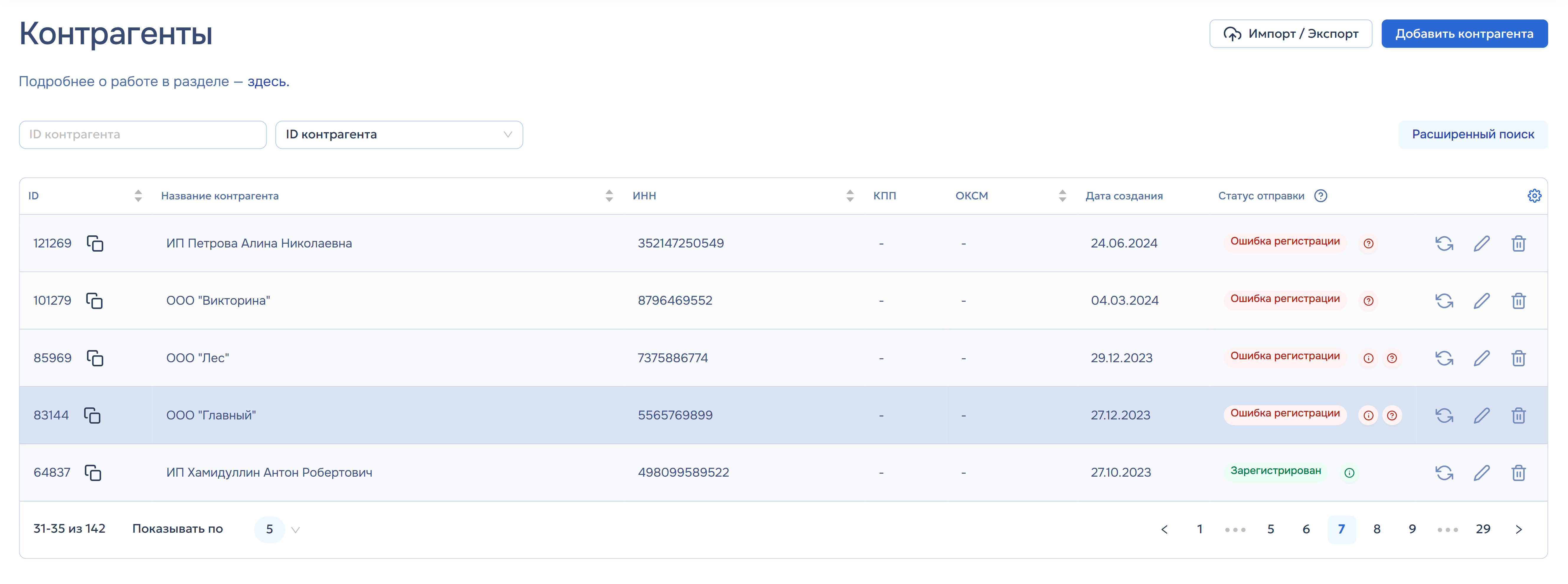This screenshot has width=1568, height=584.
Task: Sort by ИНН column arrows
Action: click(850, 195)
